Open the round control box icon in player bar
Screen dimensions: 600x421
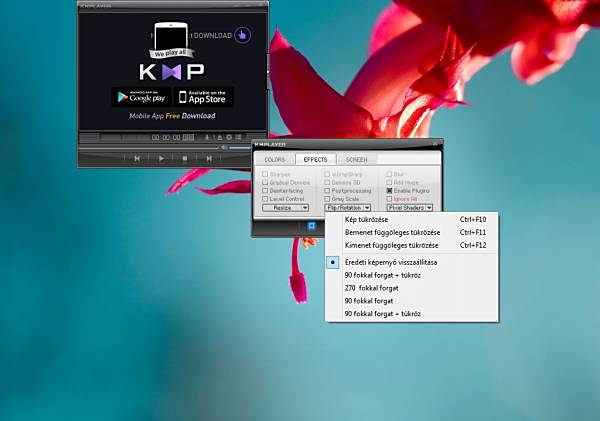(x=229, y=137)
